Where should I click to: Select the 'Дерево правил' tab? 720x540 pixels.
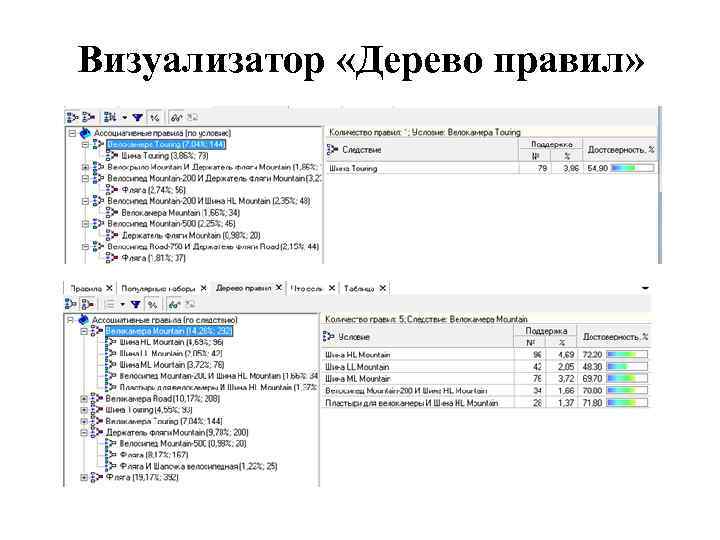[243, 288]
